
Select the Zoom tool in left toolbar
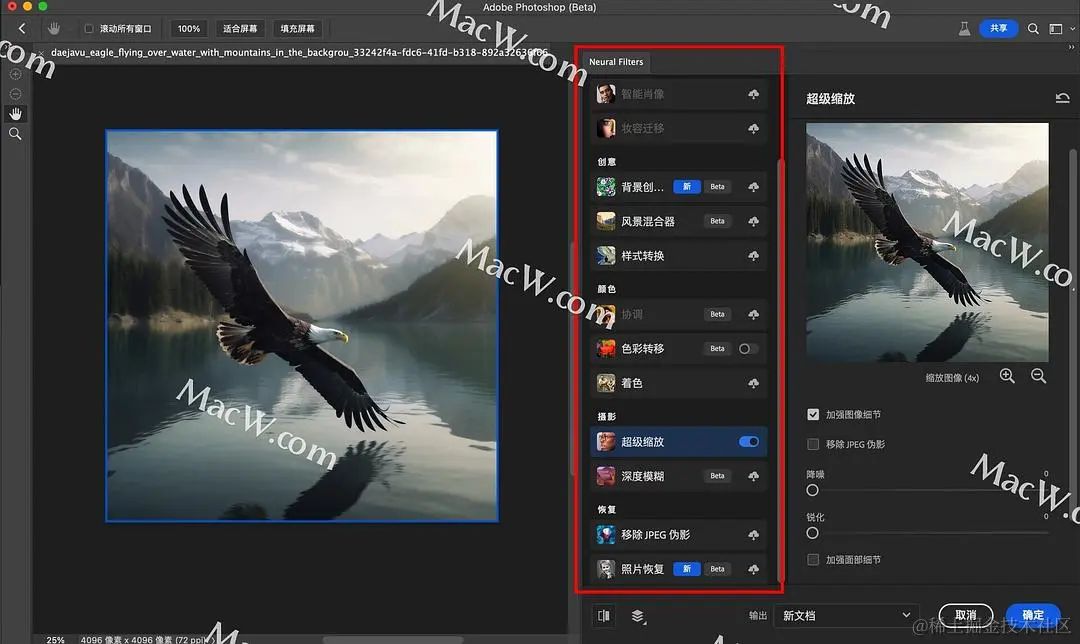[x=15, y=134]
